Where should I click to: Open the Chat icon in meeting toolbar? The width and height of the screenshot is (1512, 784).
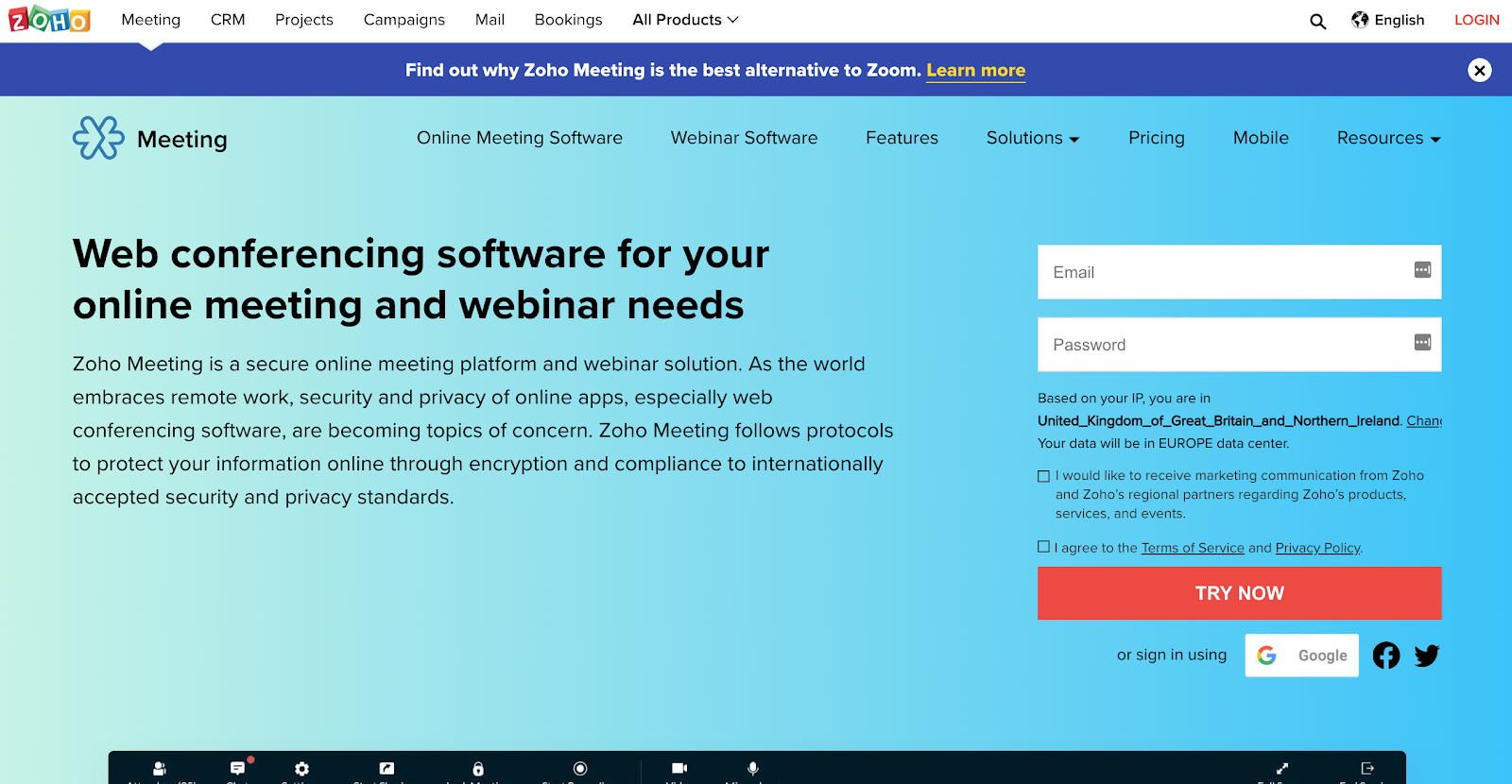(238, 768)
